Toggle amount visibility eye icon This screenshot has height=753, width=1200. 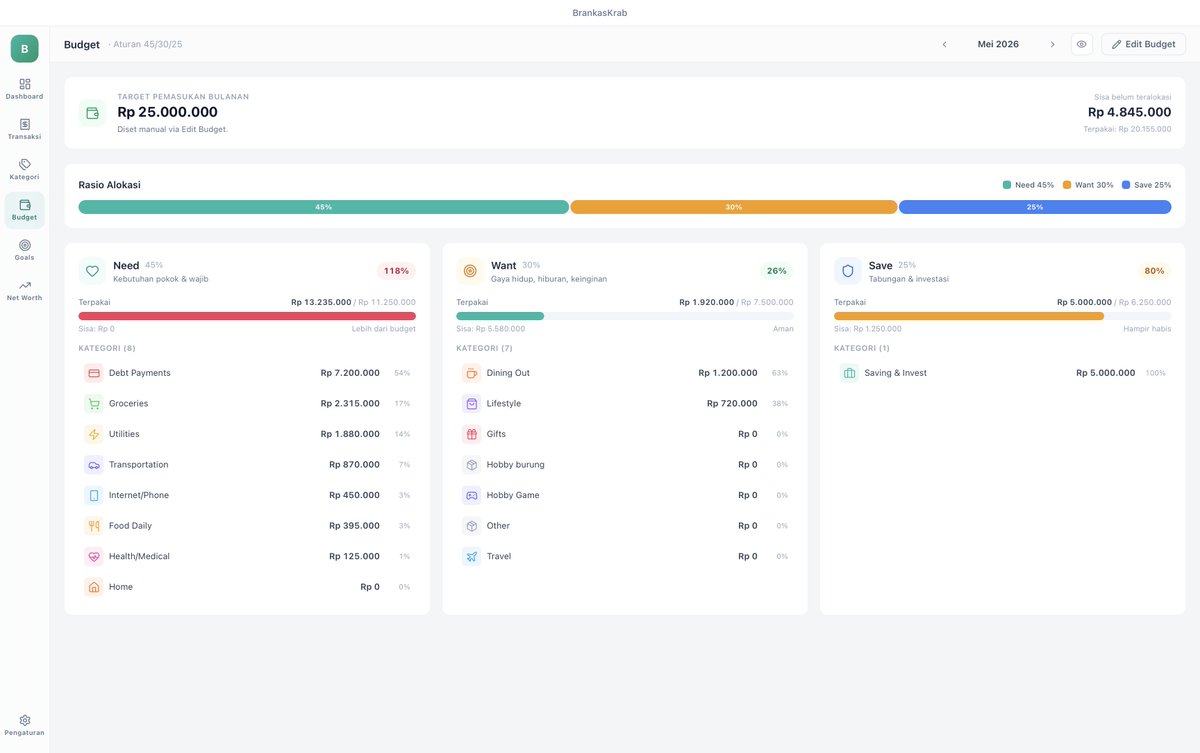1081,44
